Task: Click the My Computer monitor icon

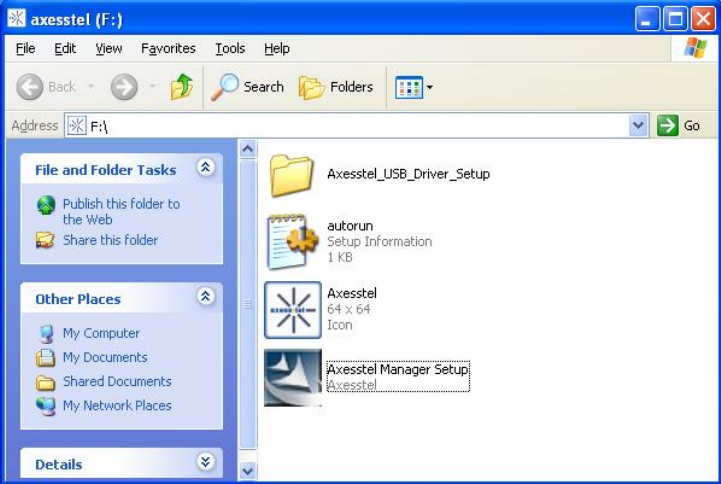Action: tap(46, 334)
